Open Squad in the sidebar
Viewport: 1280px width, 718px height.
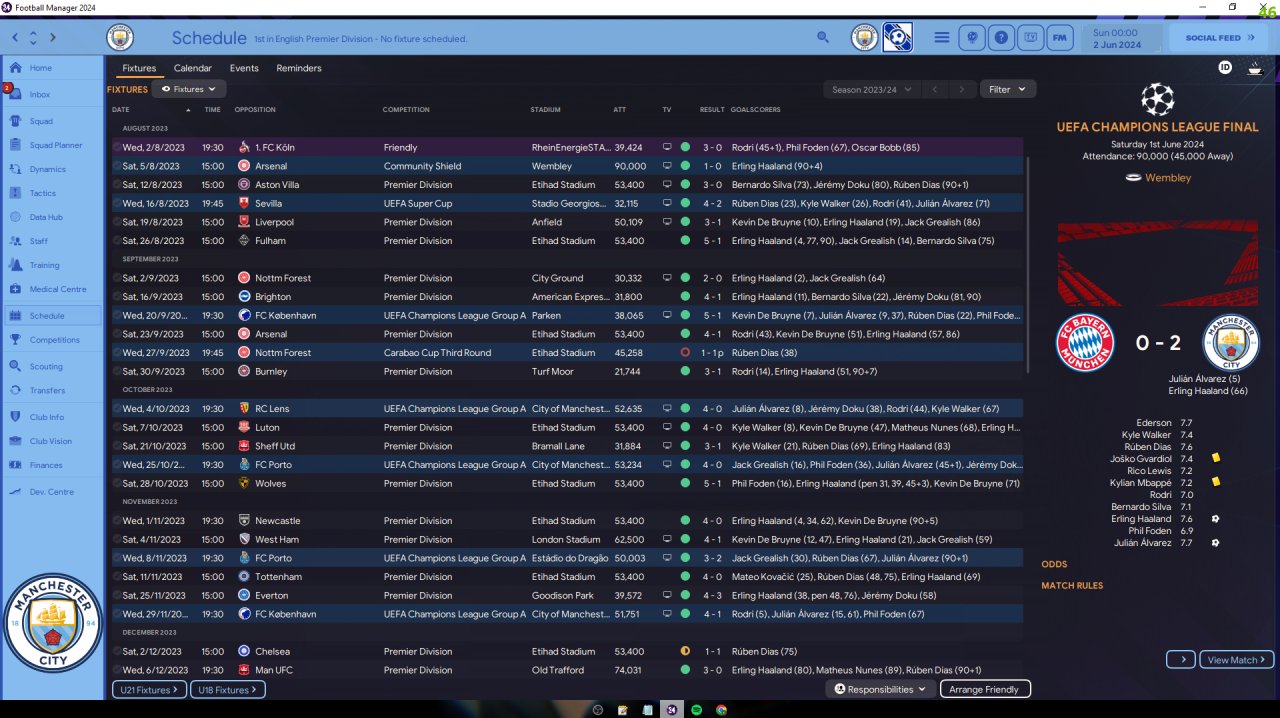pos(52,121)
